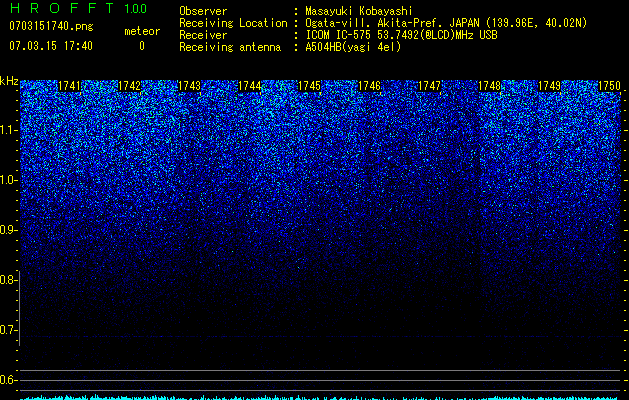Click the 1.0 kHz axis label
Viewport: 629px width, 400px height.
[x=8, y=180]
